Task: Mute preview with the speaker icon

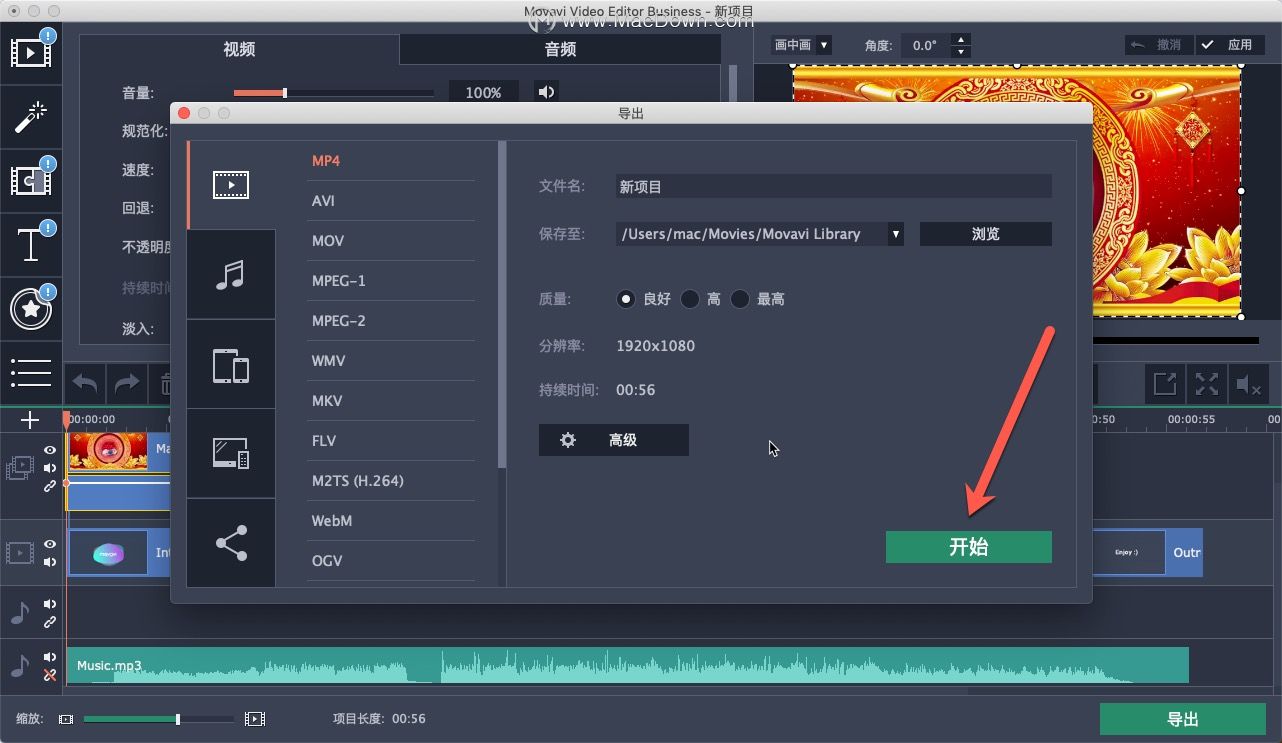Action: [1249, 384]
